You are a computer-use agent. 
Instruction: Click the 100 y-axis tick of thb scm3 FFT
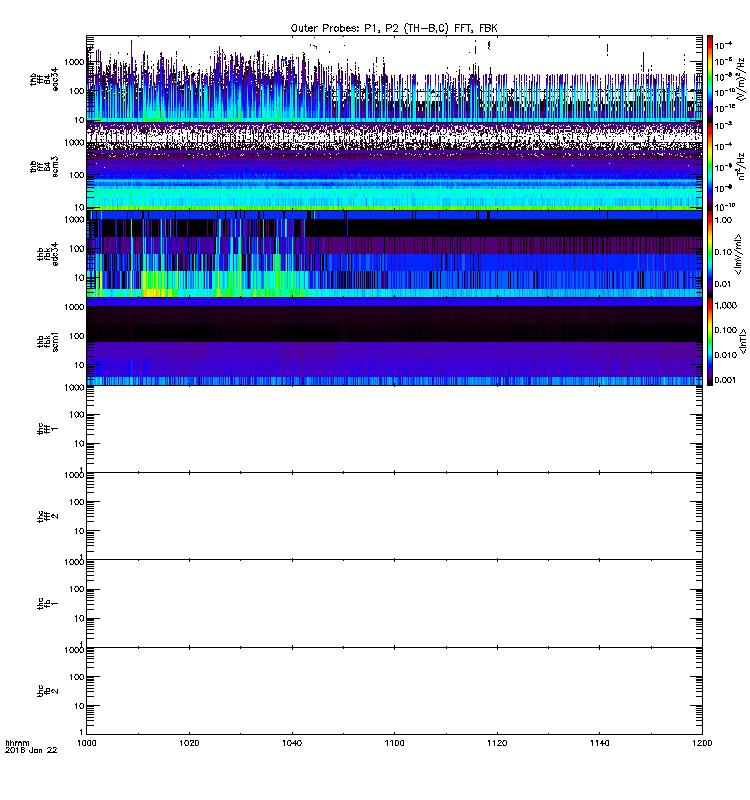[77, 175]
